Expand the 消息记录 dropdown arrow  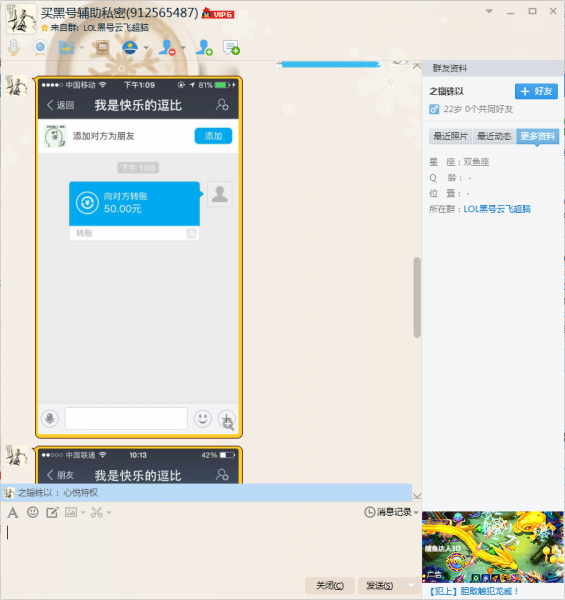click(416, 512)
